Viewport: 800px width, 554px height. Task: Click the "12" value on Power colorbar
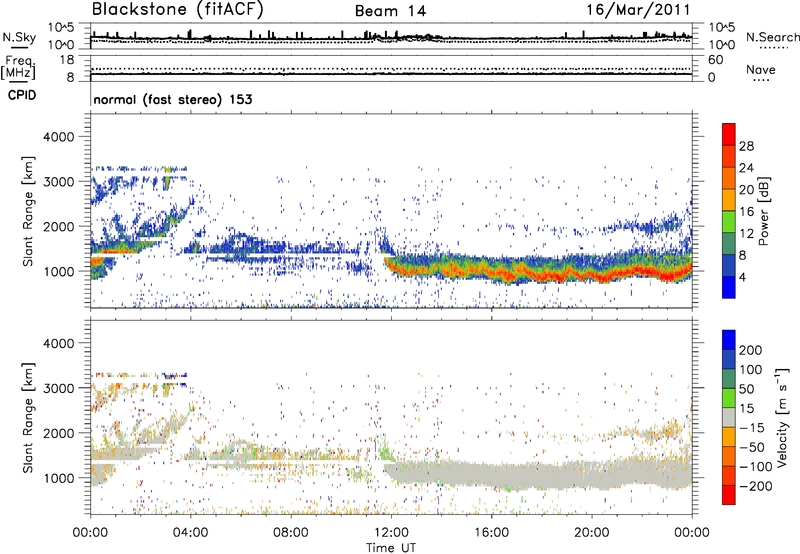pyautogui.click(x=746, y=234)
